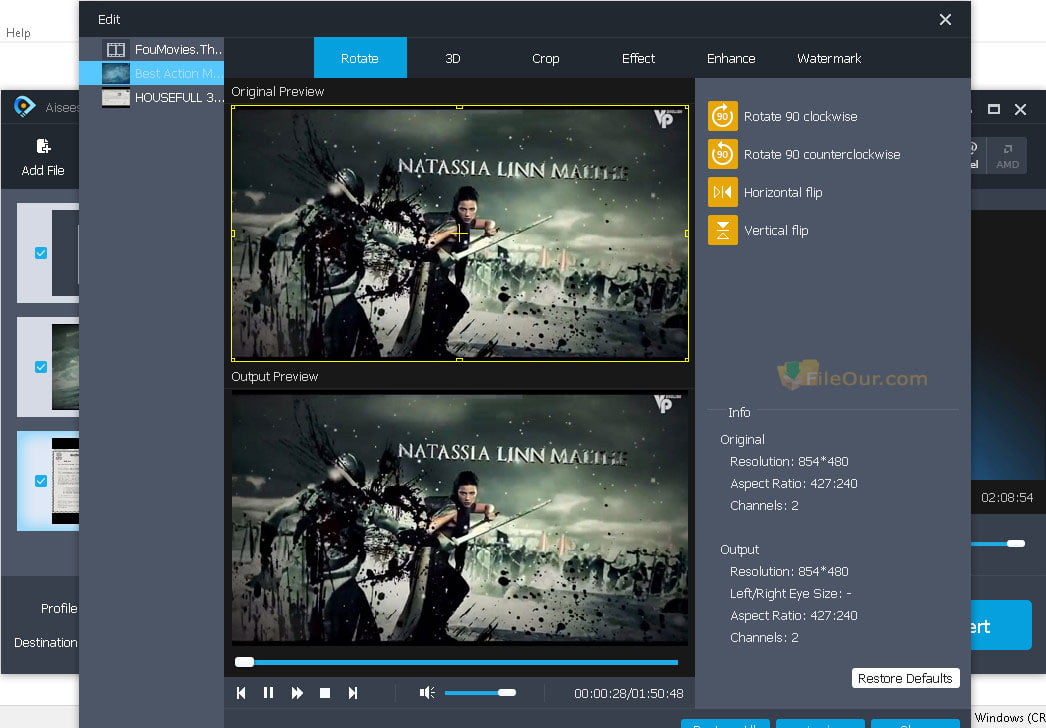Screen dimensions: 1046x728
Task: Click the main window volume slider knob
Action: (1016, 543)
